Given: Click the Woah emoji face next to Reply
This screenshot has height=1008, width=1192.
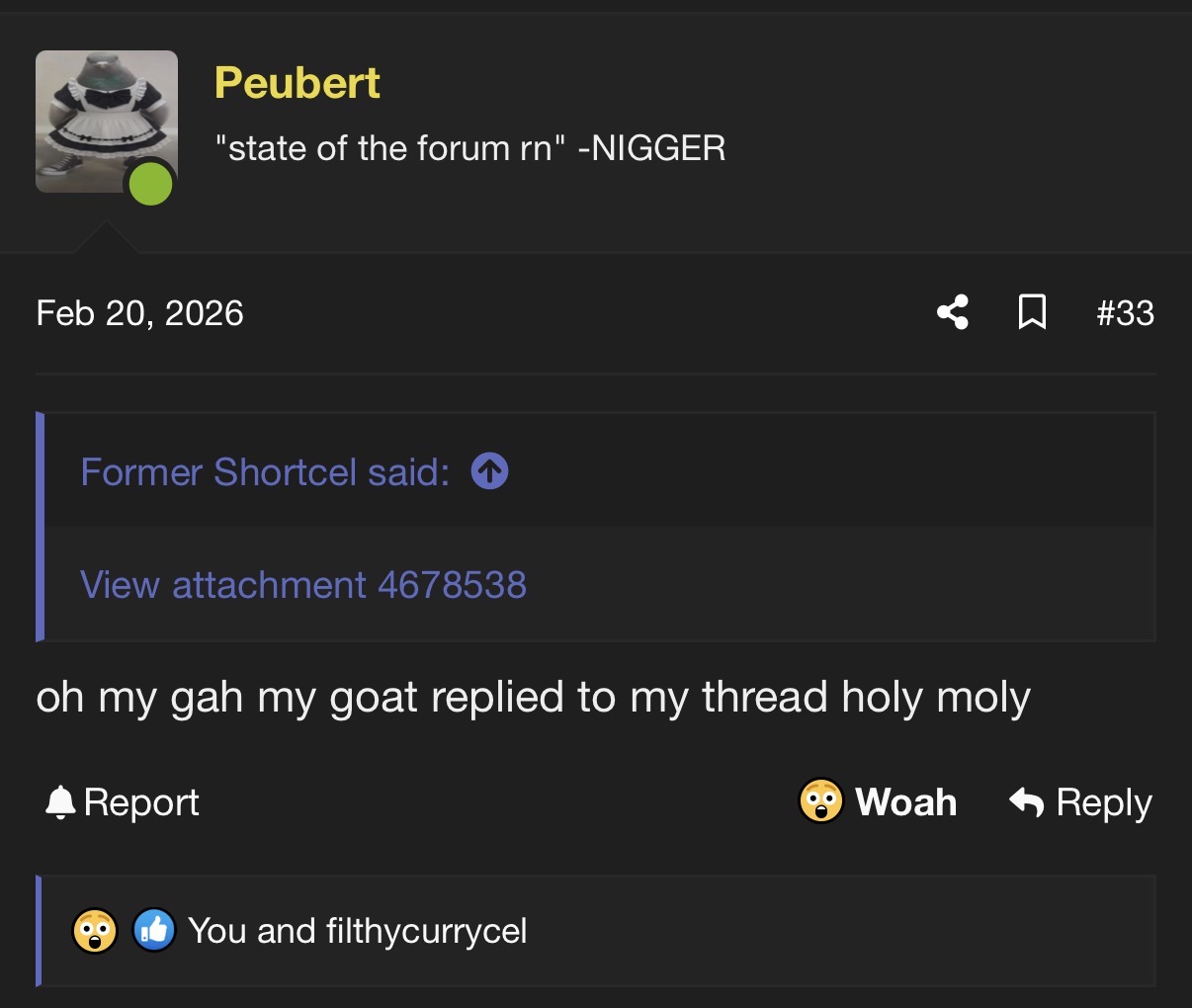Looking at the screenshot, I should [820, 801].
